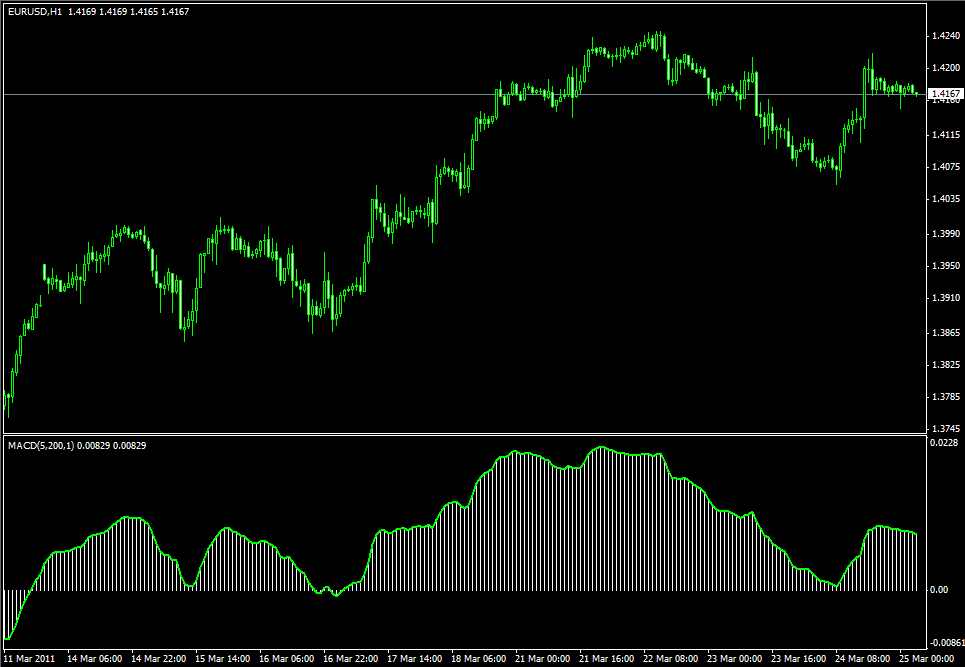Viewport: 965px width, 667px height.
Task: Click the 25 Mar 00:00 time label
Action: tap(927, 659)
